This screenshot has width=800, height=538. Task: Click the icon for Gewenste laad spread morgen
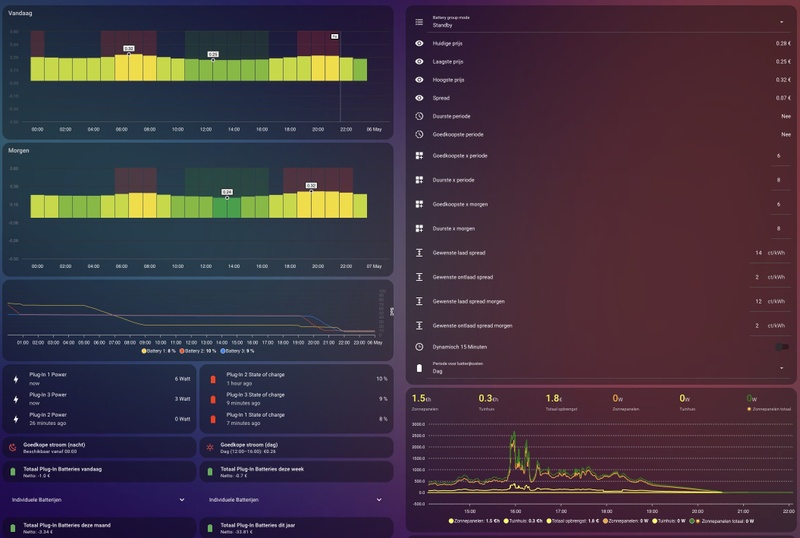tap(419, 301)
